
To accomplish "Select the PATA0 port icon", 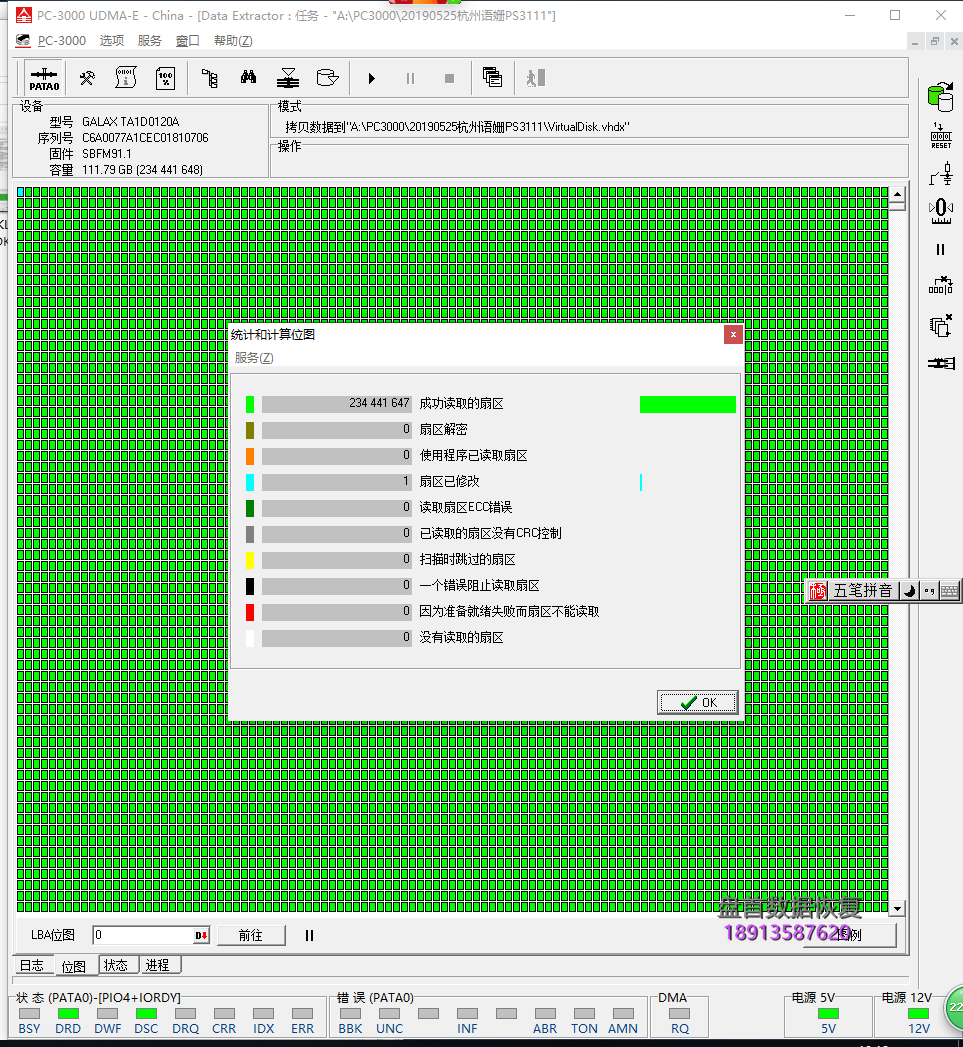I will [44, 77].
